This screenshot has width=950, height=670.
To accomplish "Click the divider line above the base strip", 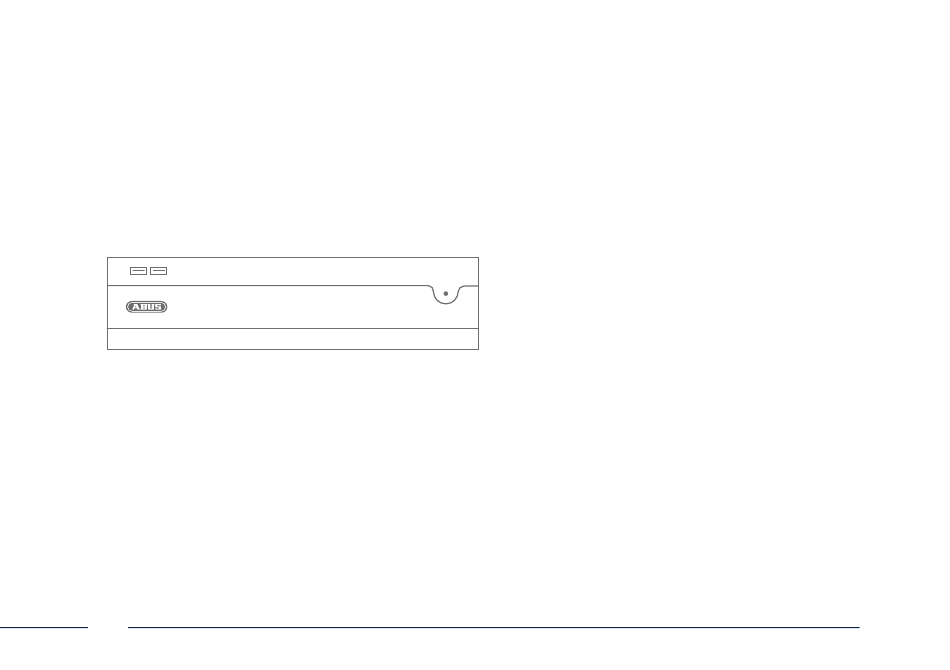I will click(x=293, y=328).
